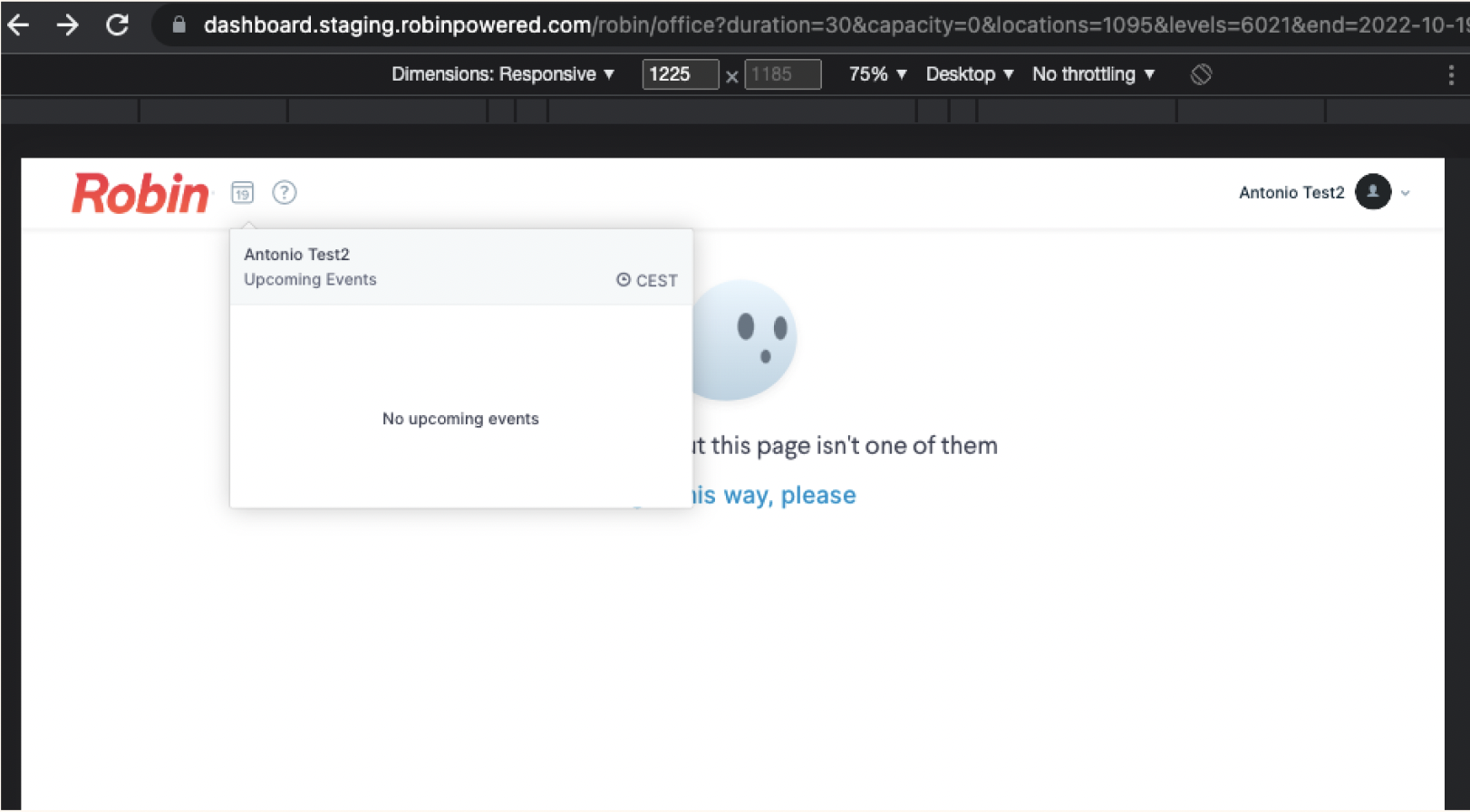Click the browser forward arrow

tap(67, 24)
